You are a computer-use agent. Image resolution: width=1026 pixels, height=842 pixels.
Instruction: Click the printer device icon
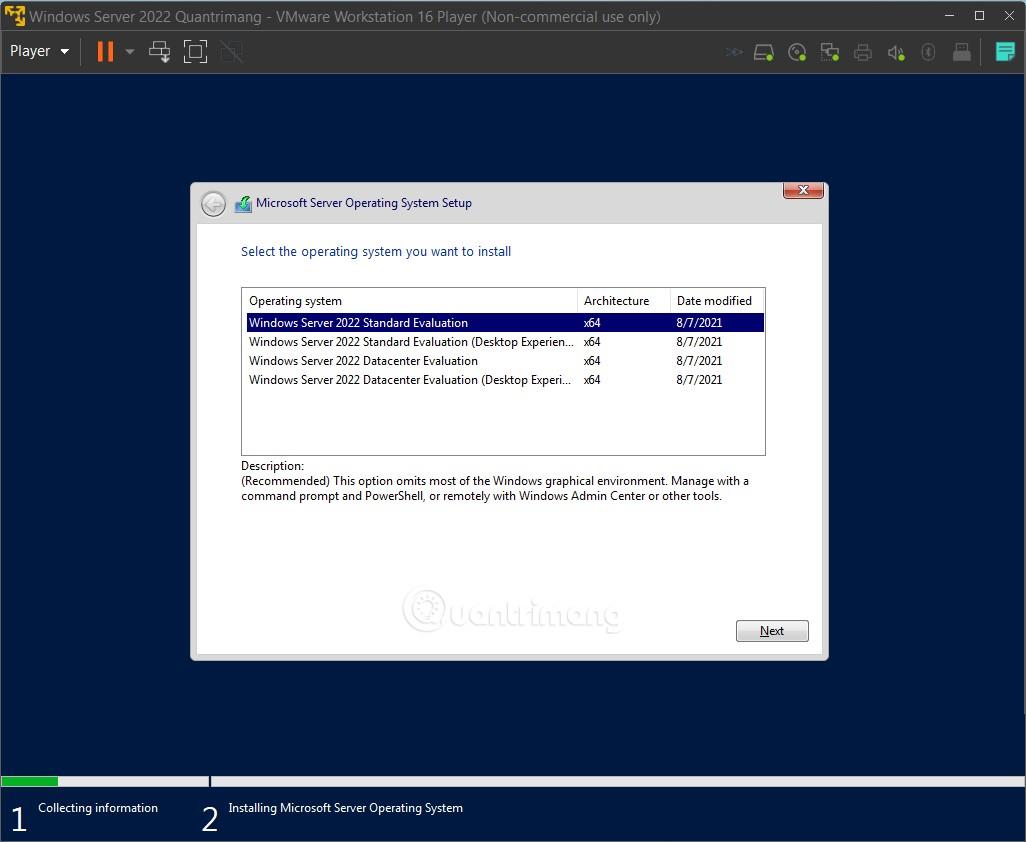(862, 52)
